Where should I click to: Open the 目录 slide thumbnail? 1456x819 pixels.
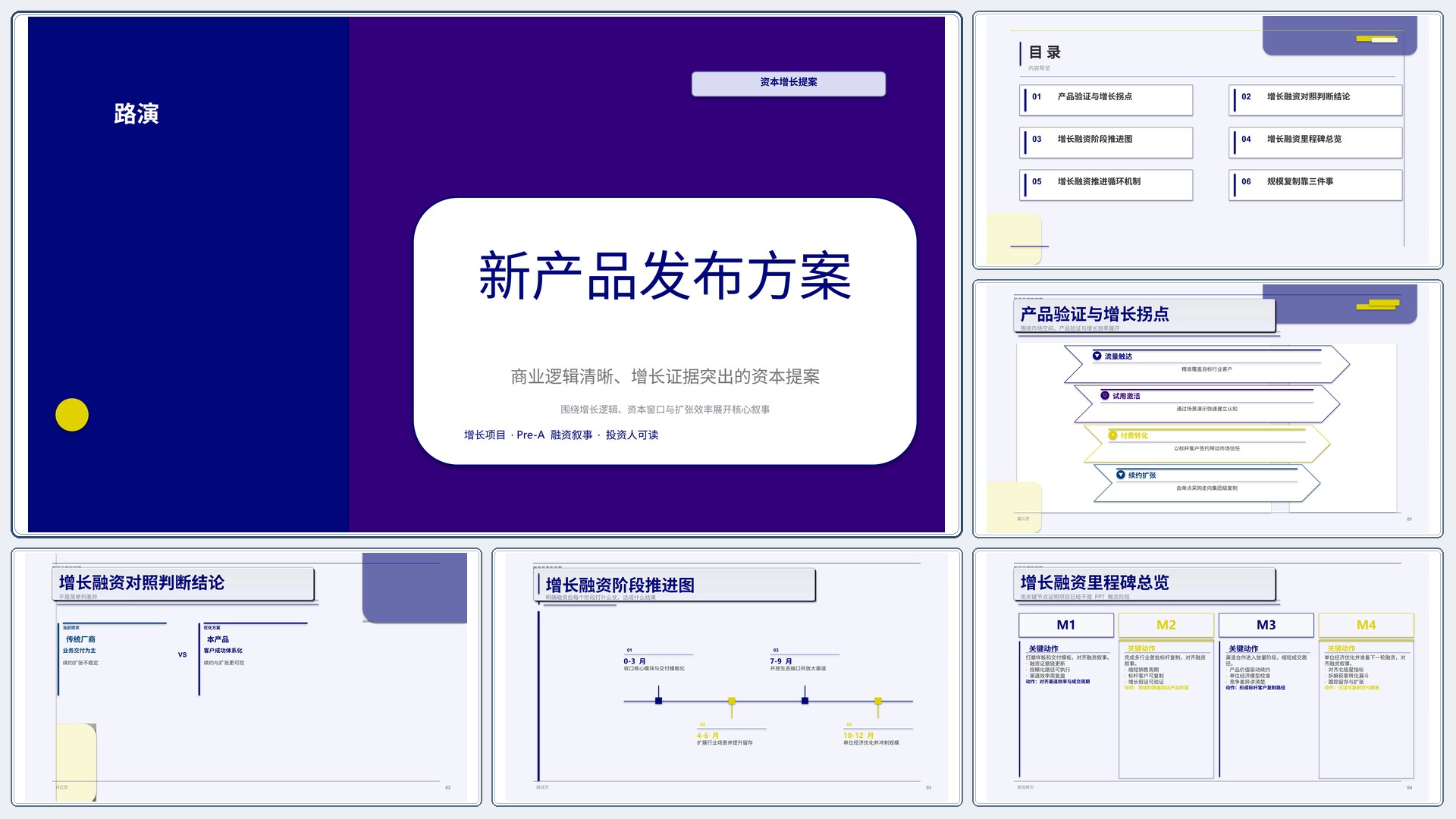pos(1207,140)
